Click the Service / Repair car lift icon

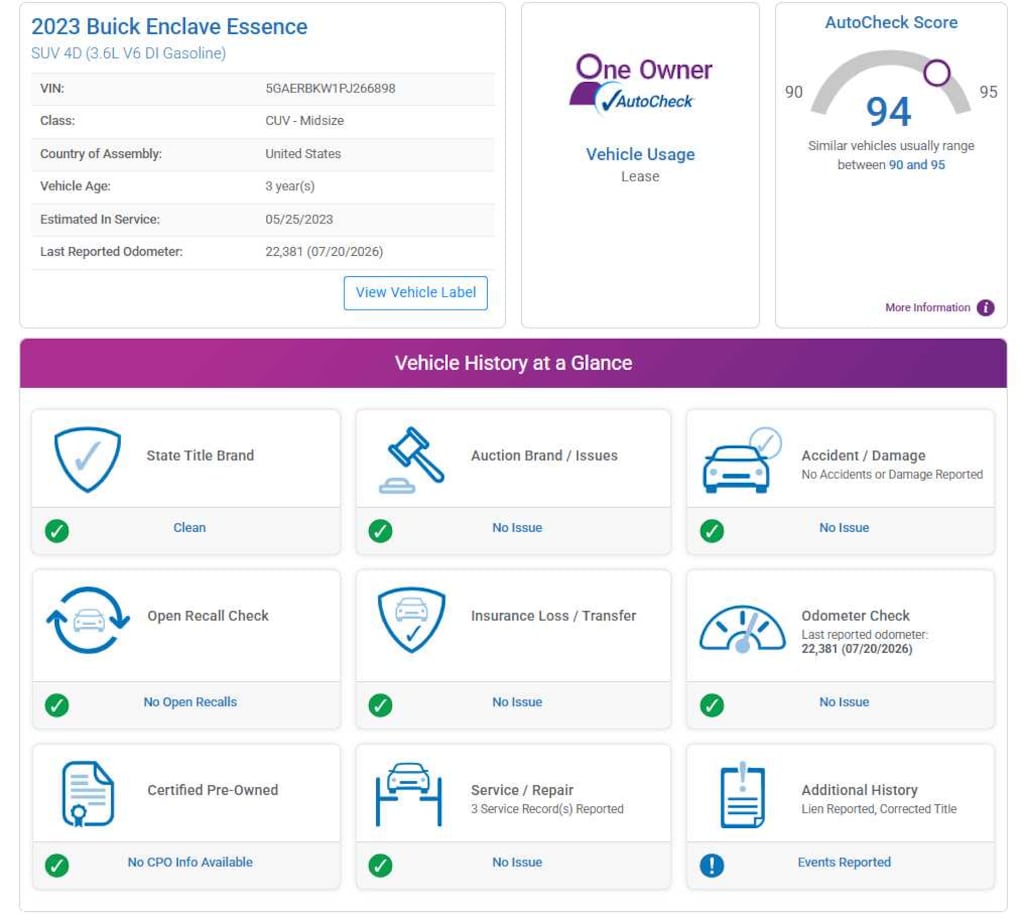tap(409, 794)
